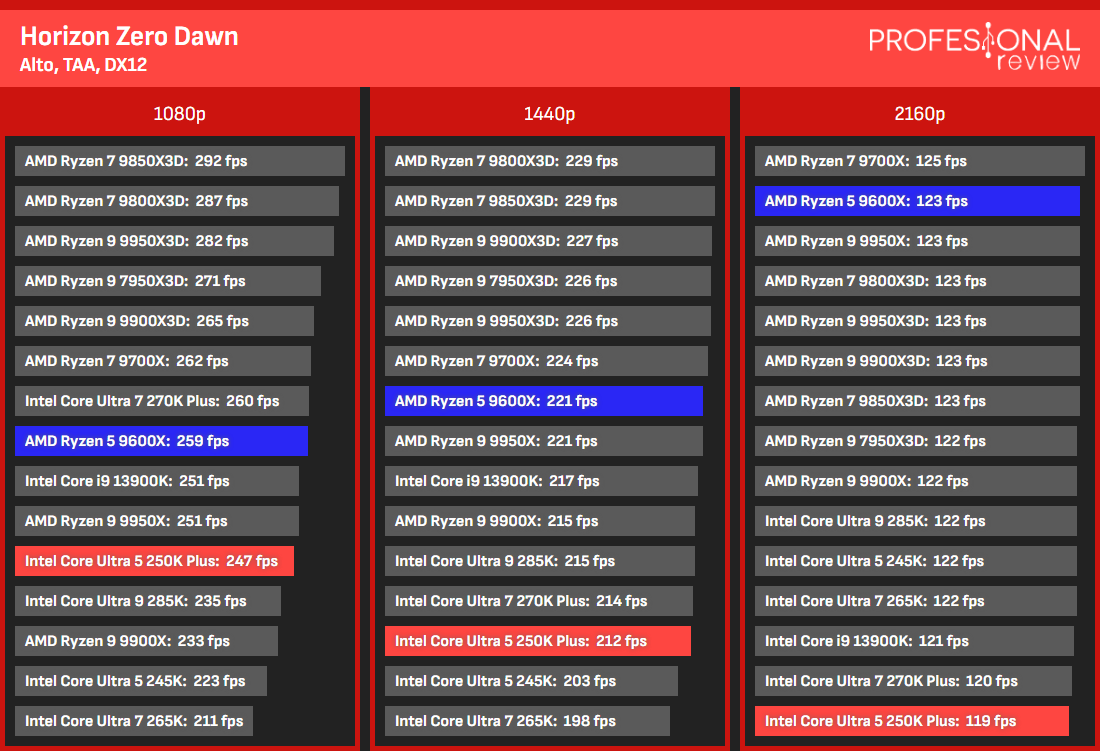Click Ryzen 9 7950X3D 226 fps bar
1100x751 pixels.
click(547, 280)
